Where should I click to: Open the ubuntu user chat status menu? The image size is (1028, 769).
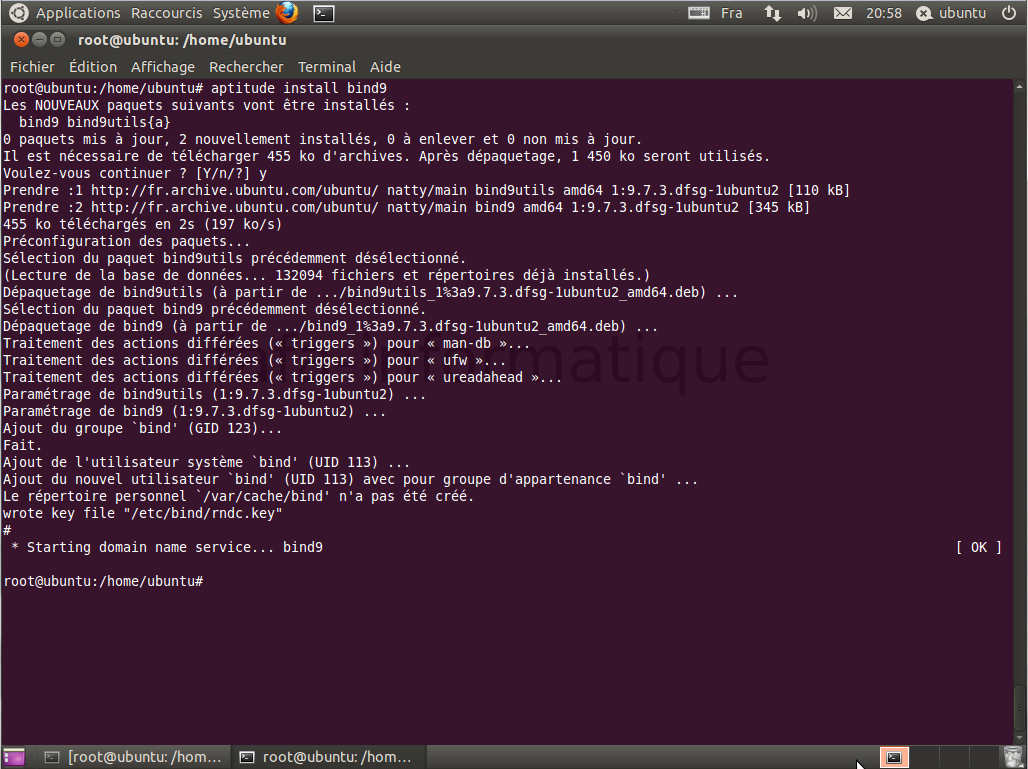[951, 13]
